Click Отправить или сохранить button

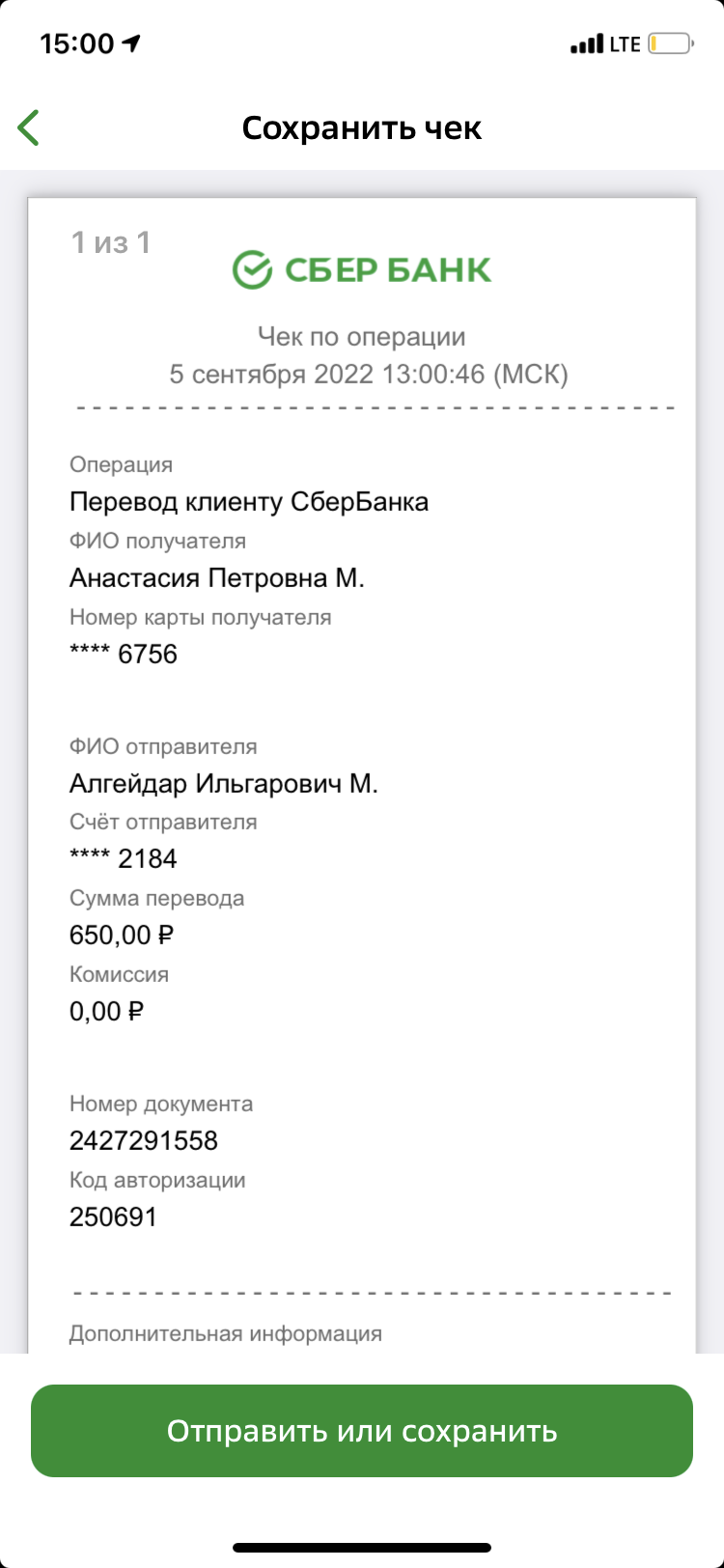click(362, 1430)
